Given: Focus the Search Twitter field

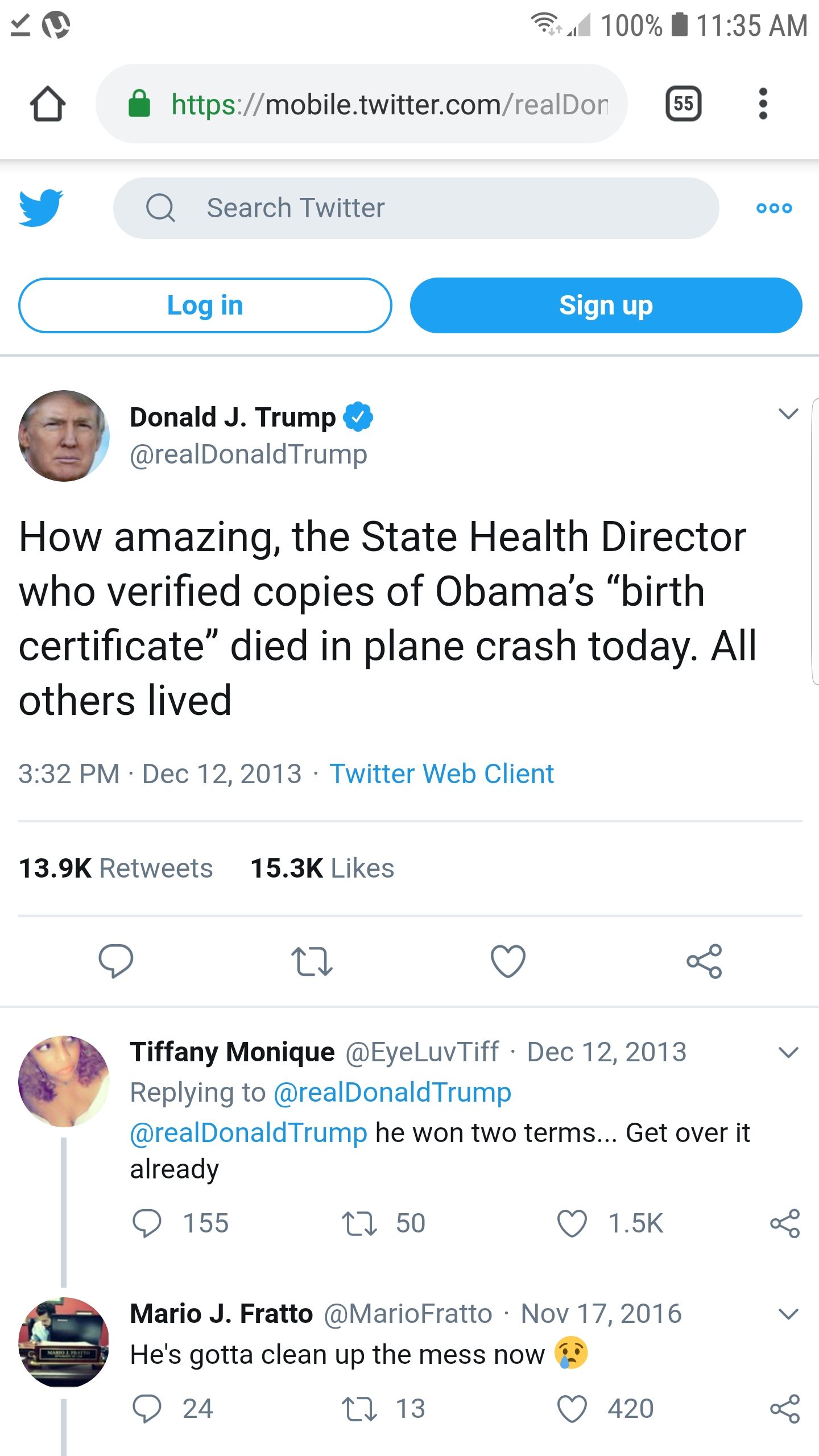Looking at the screenshot, I should [415, 208].
